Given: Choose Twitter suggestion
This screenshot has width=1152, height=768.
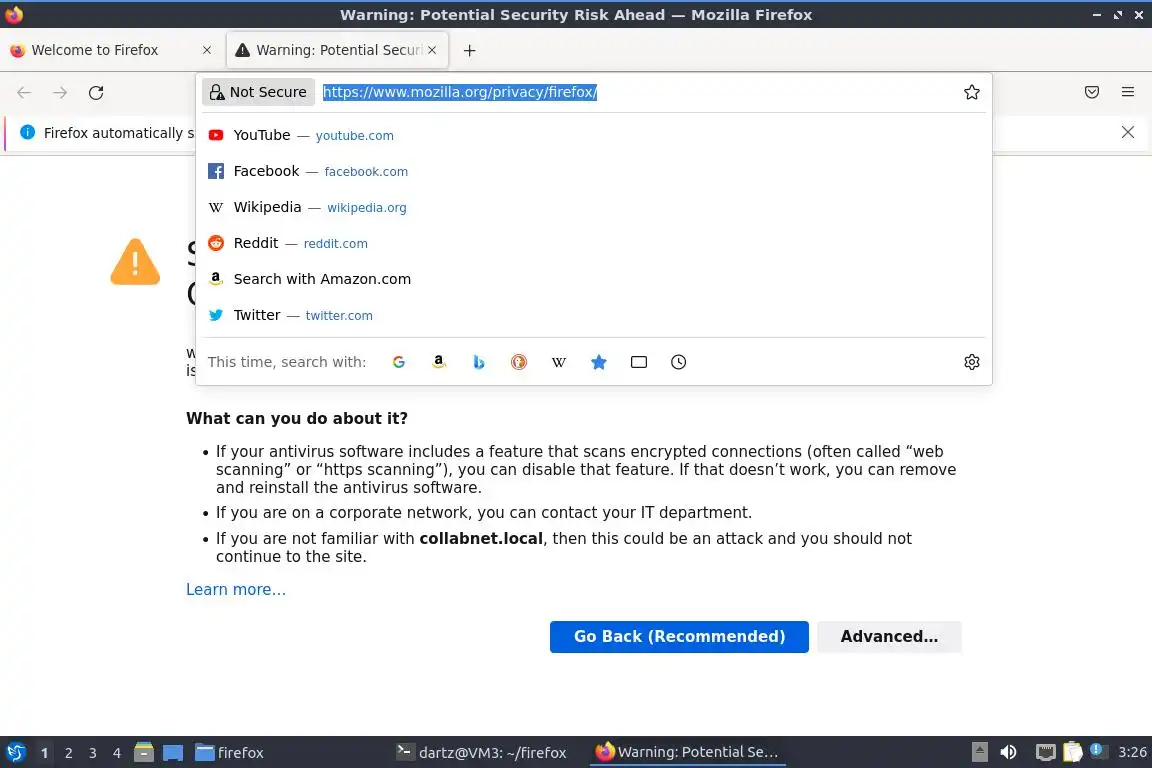Looking at the screenshot, I should pyautogui.click(x=594, y=315).
